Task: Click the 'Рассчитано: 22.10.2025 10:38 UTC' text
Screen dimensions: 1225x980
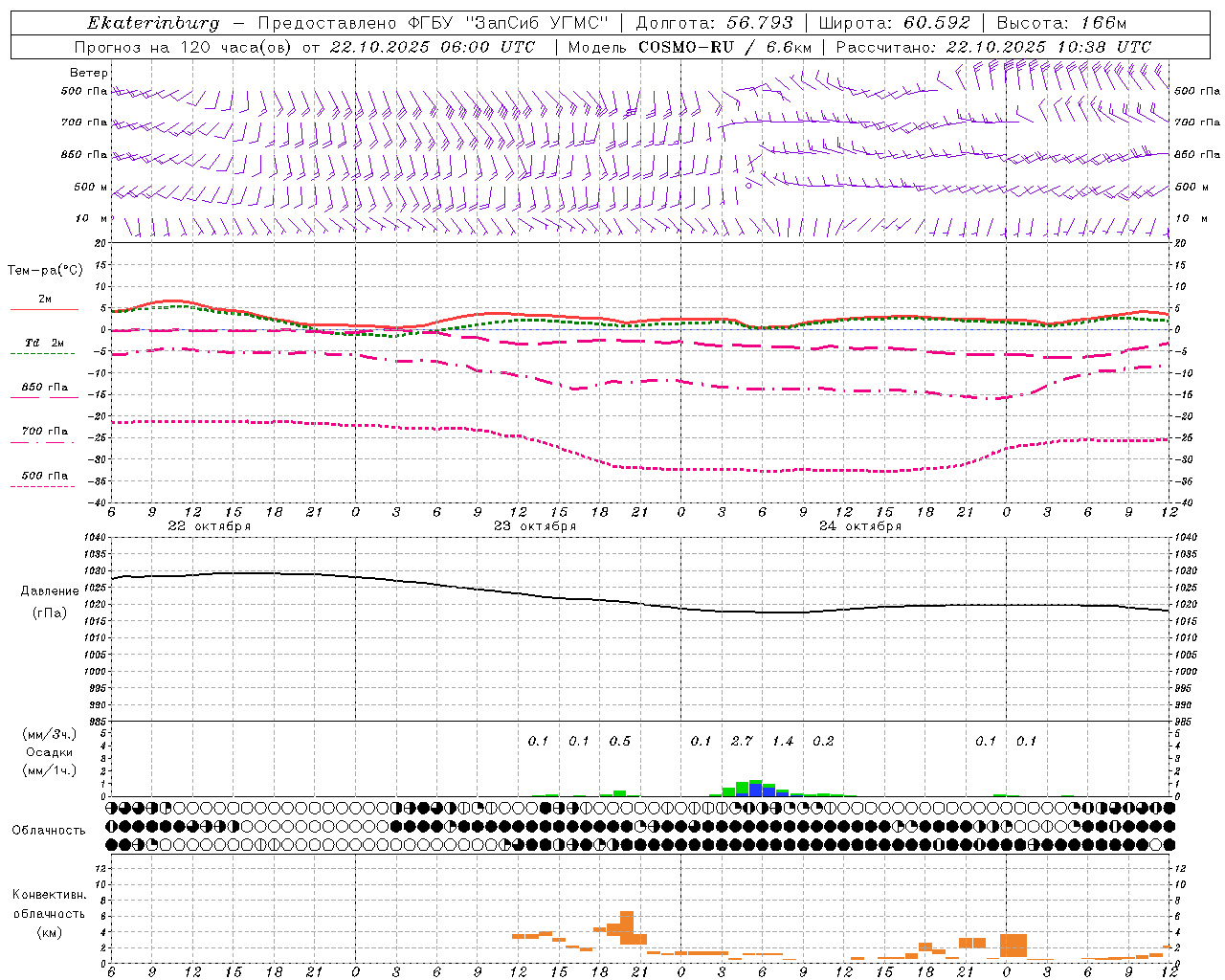Action: click(993, 47)
